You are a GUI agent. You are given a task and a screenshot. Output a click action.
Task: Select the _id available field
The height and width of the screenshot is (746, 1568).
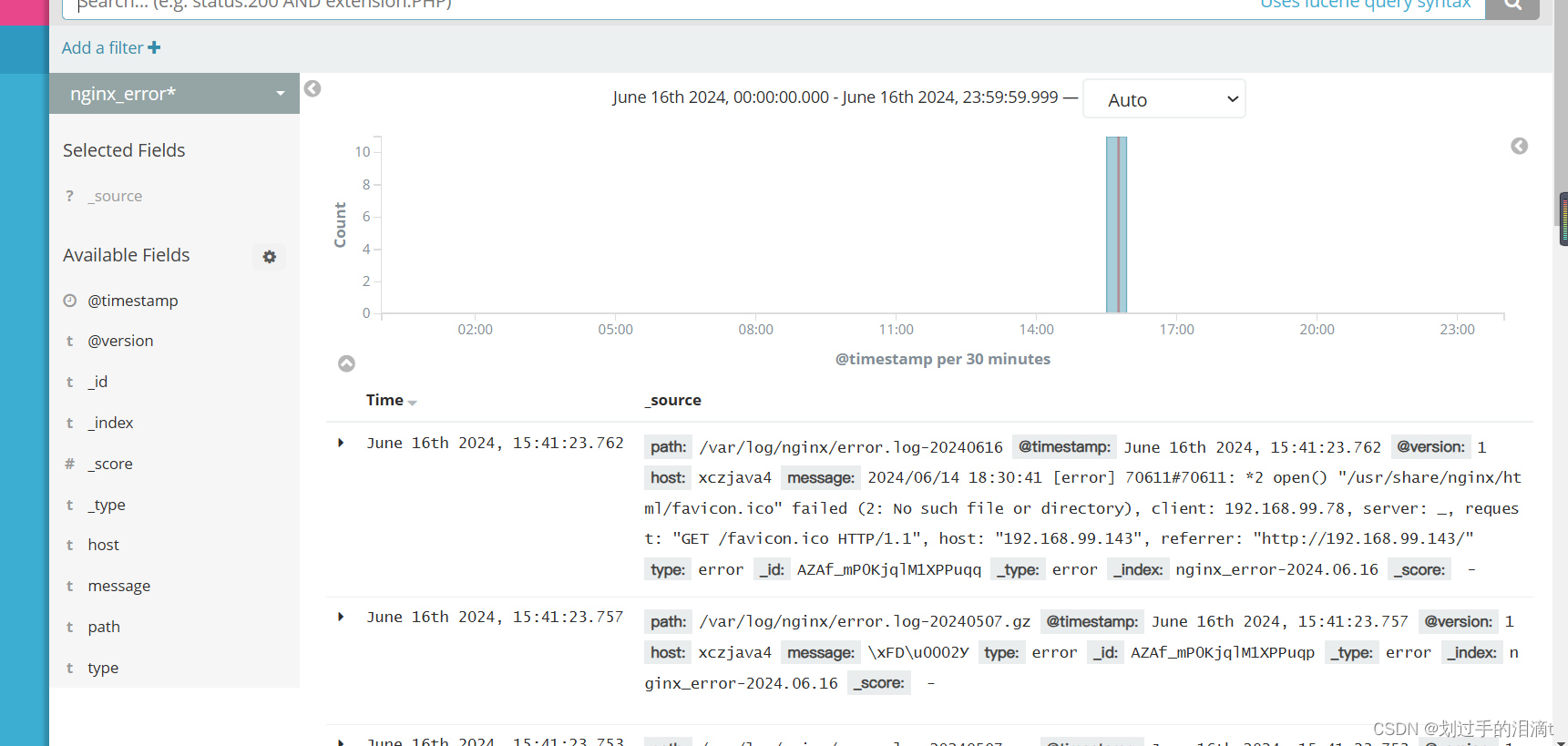97,382
